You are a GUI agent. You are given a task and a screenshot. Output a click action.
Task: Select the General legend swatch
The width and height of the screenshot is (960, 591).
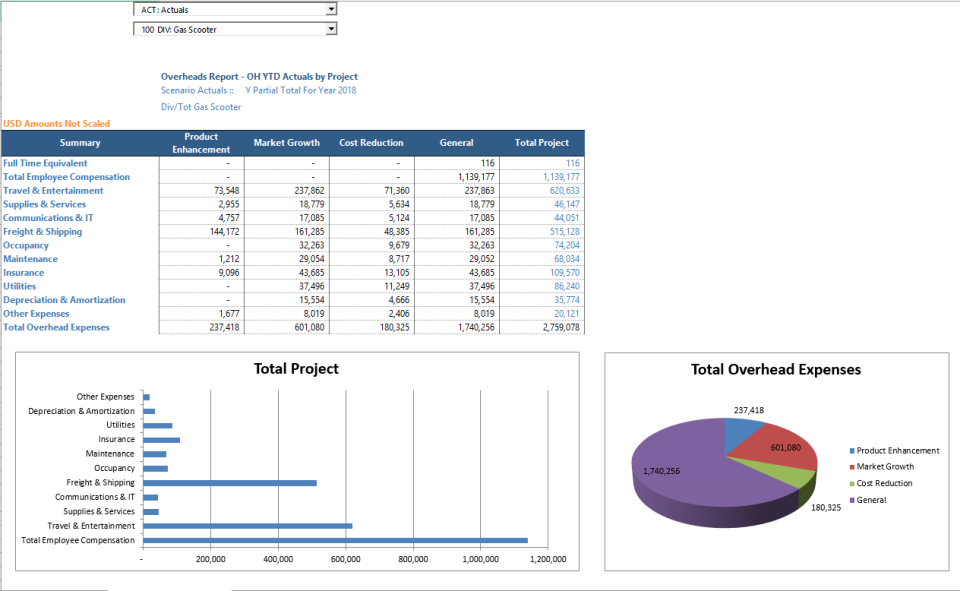pos(852,500)
